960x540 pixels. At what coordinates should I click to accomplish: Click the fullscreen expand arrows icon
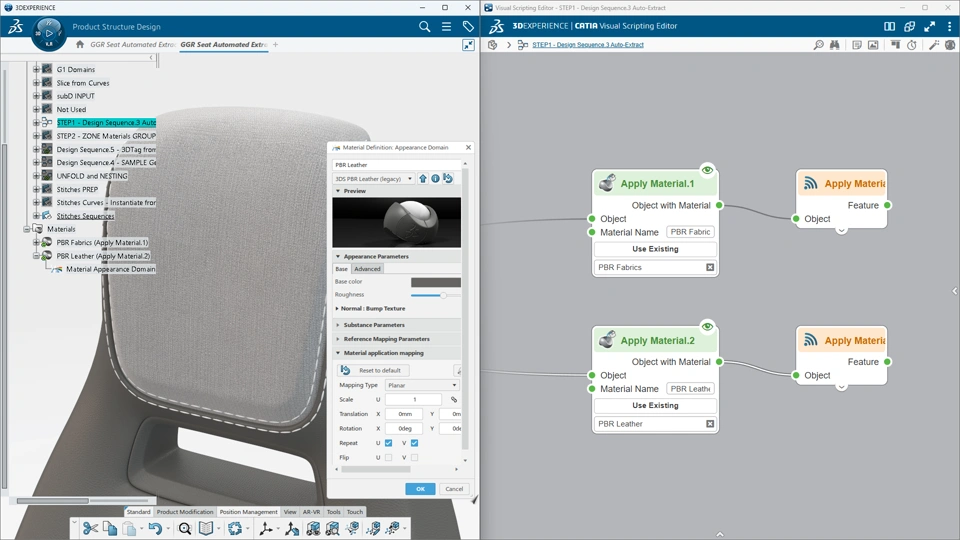tap(929, 27)
